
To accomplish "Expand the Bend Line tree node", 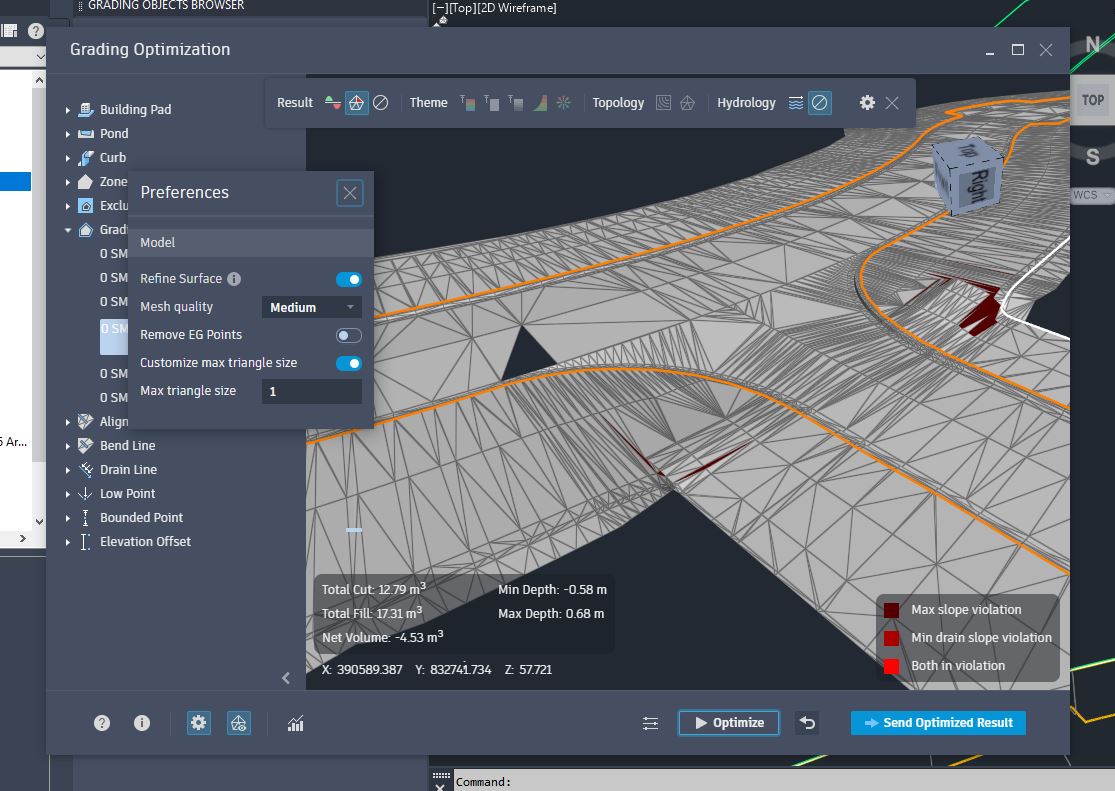I will pos(68,446).
